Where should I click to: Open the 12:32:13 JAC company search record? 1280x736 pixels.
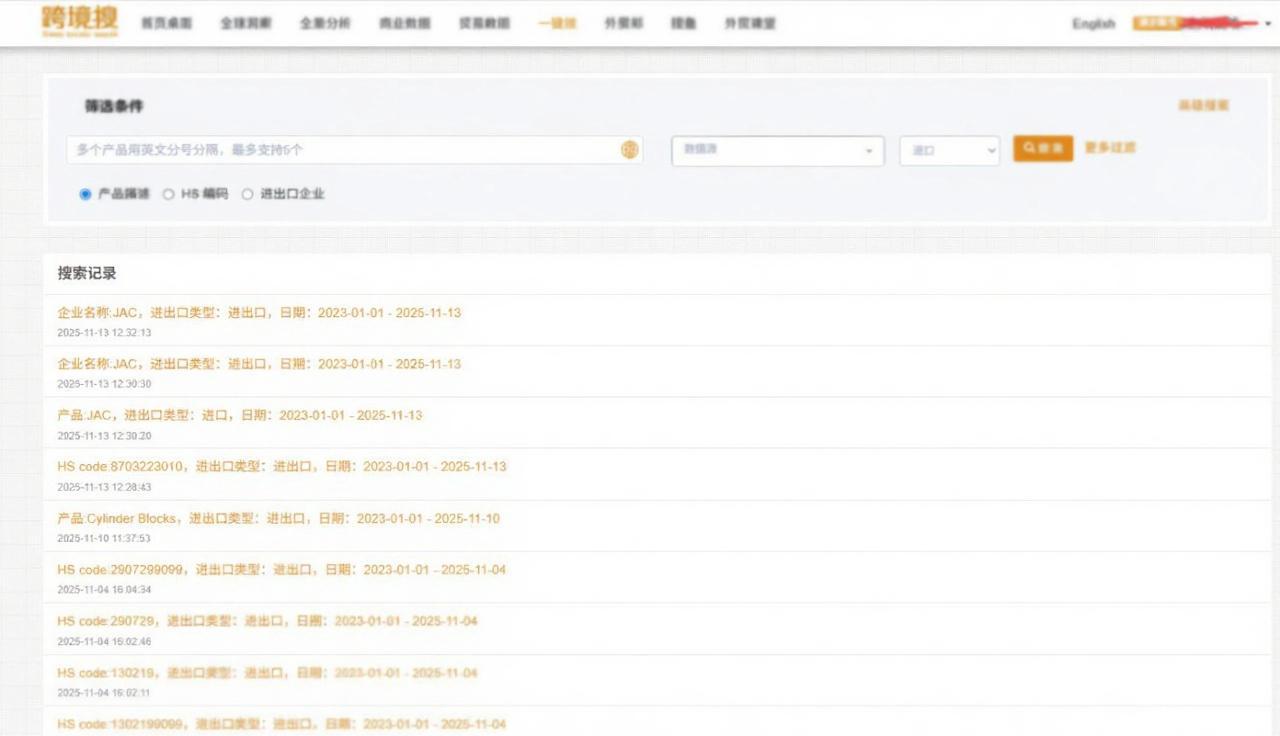(x=259, y=313)
